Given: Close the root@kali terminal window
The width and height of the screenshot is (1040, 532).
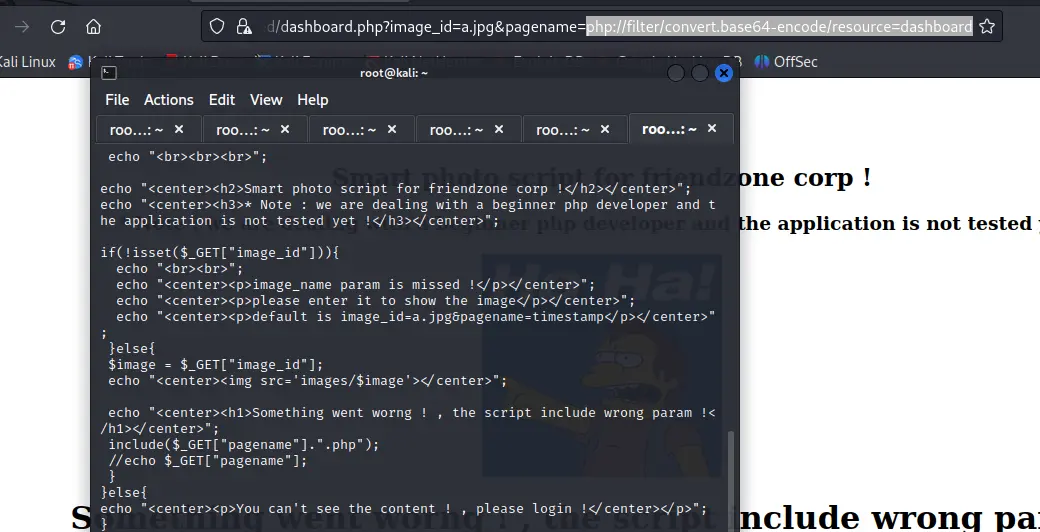Looking at the screenshot, I should coord(724,73).
